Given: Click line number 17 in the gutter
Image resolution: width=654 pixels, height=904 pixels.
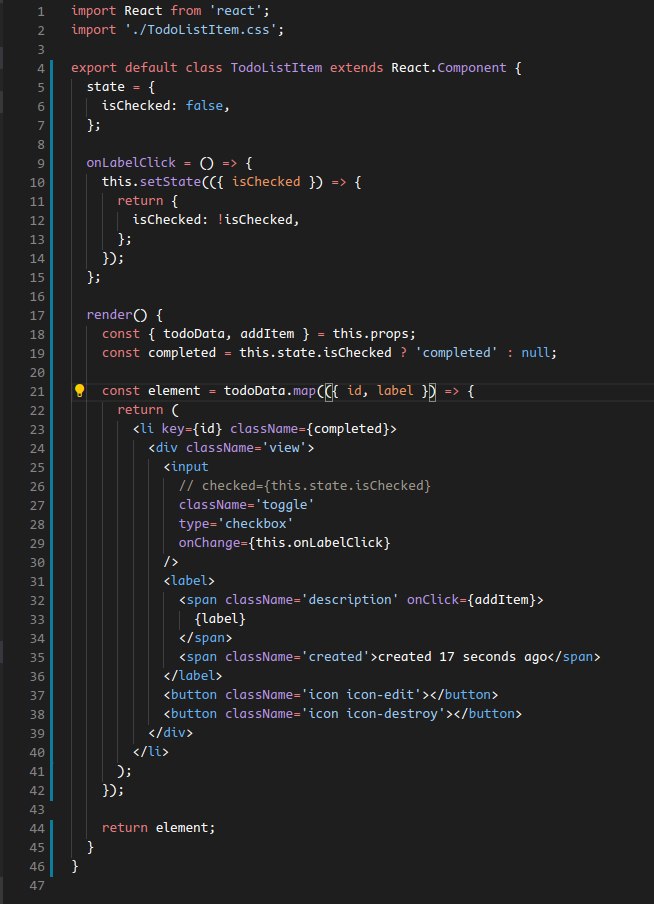Looking at the screenshot, I should pyautogui.click(x=37, y=315).
